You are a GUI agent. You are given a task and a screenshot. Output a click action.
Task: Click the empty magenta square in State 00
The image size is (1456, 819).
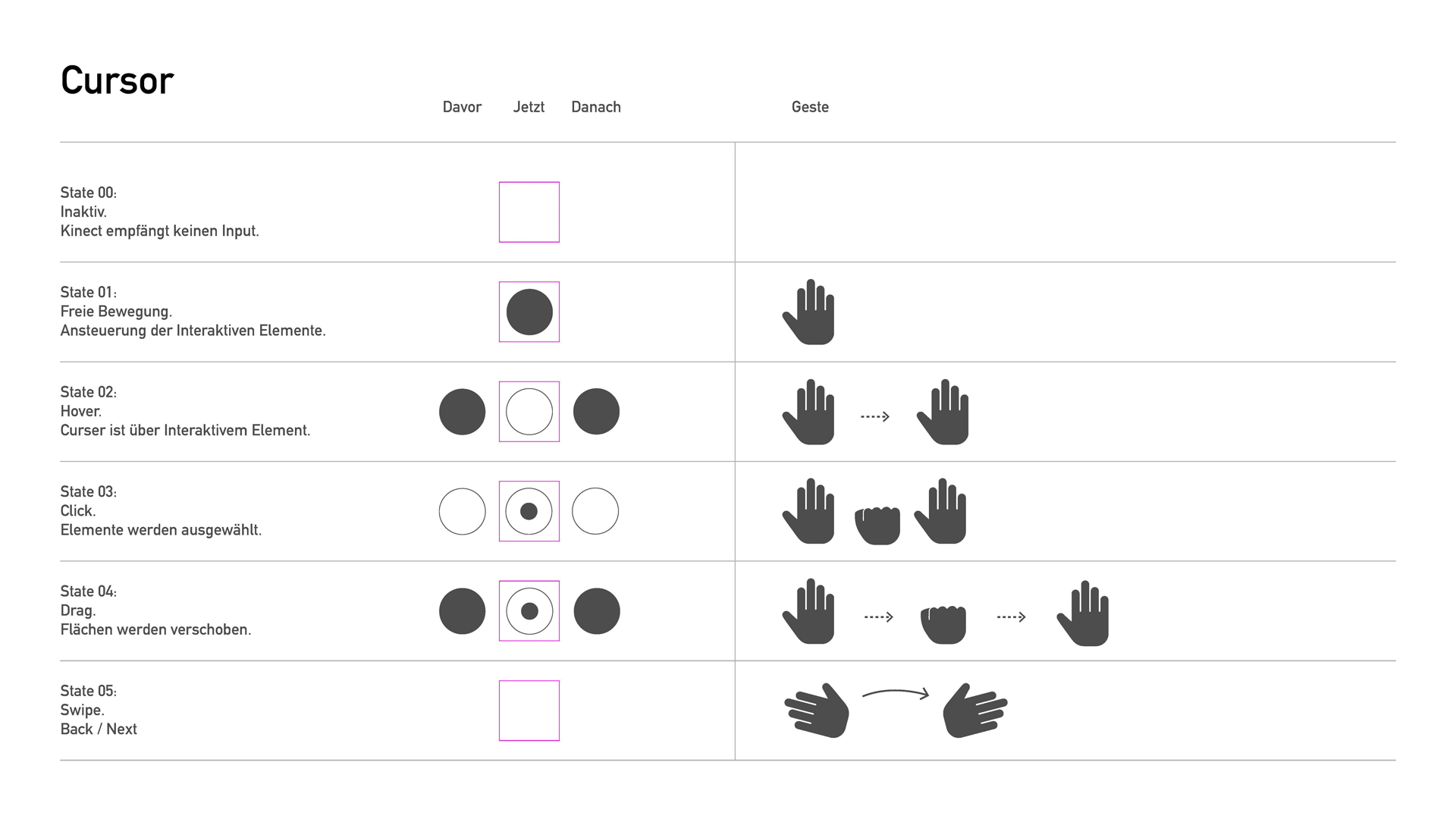click(x=529, y=212)
